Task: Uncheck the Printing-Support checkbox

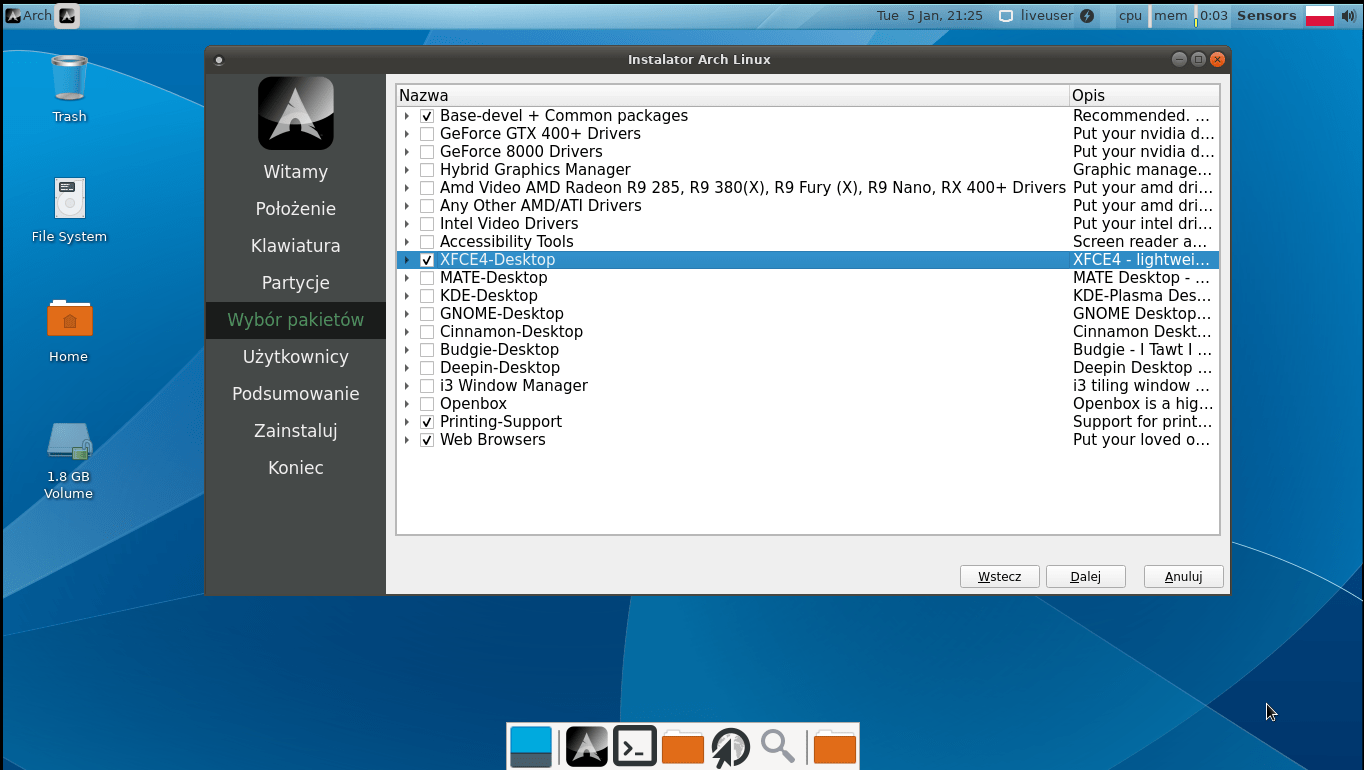Action: [427, 422]
